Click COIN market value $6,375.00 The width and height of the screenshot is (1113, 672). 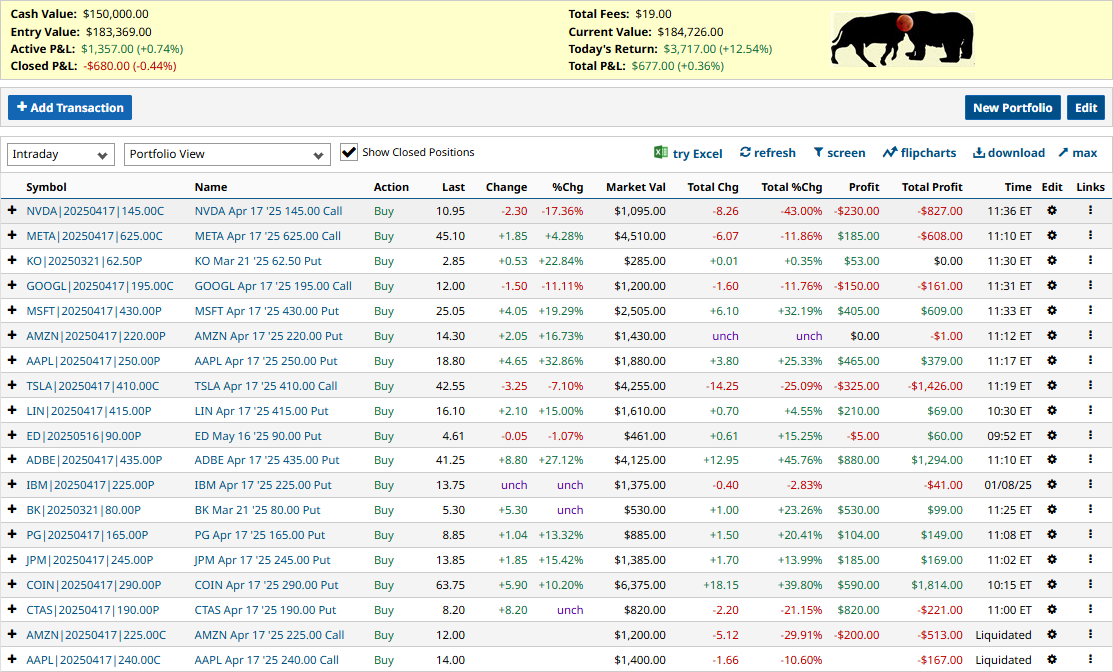point(640,585)
